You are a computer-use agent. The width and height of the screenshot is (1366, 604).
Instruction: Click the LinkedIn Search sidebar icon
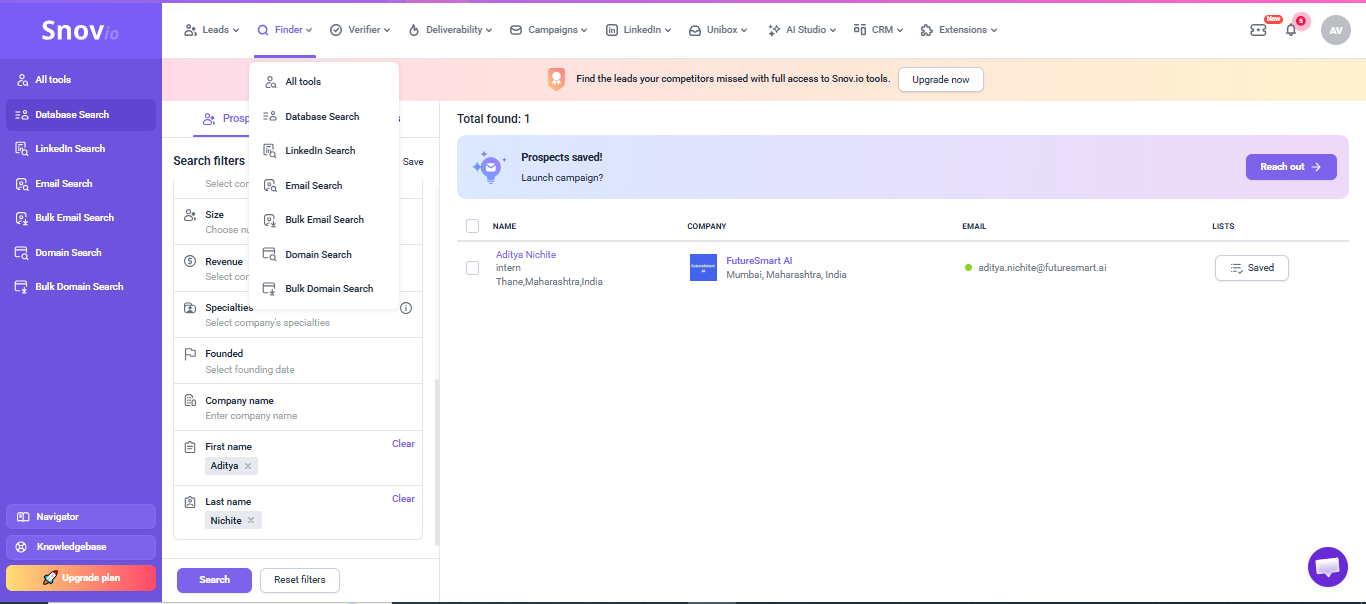click(x=22, y=148)
